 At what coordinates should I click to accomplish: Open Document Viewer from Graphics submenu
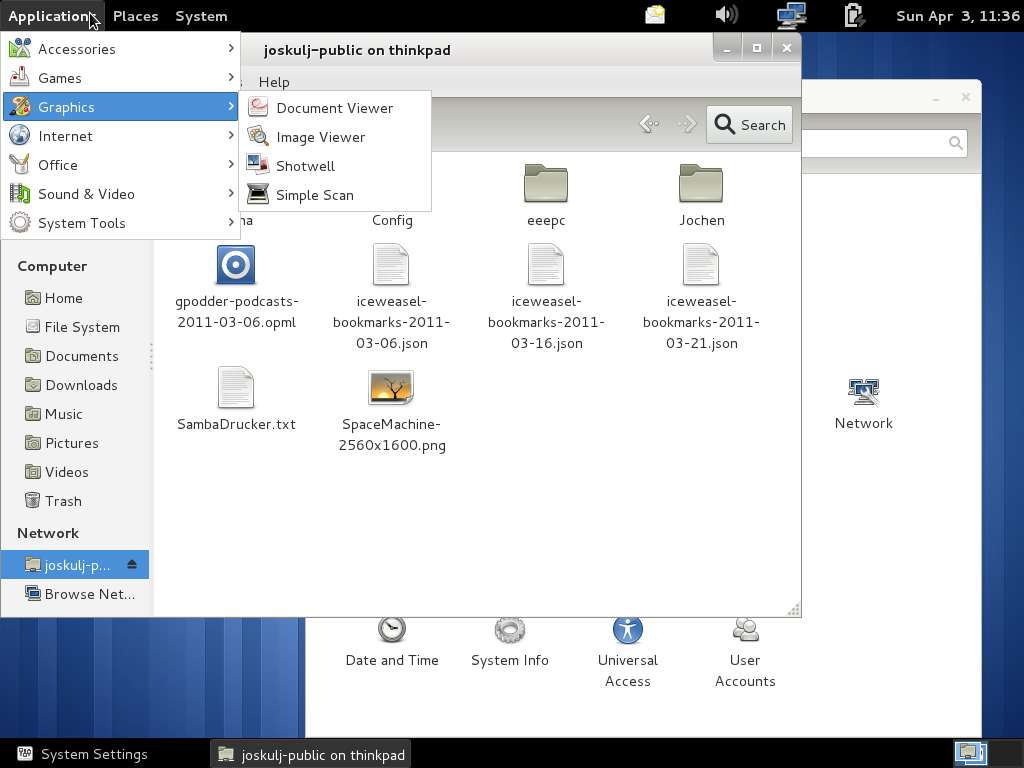click(x=334, y=108)
